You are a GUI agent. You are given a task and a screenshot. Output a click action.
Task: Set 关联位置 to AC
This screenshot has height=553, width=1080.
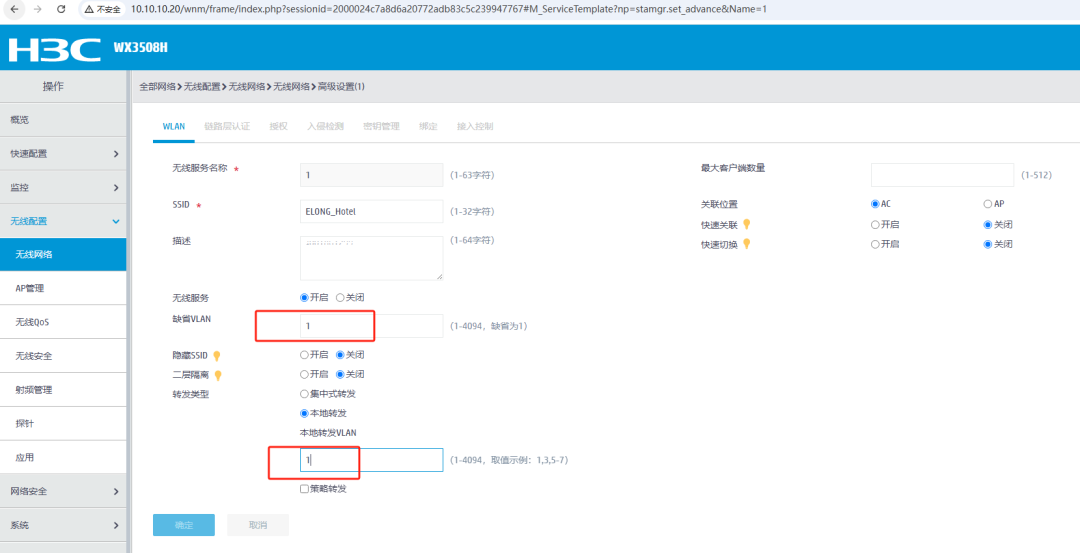click(875, 204)
